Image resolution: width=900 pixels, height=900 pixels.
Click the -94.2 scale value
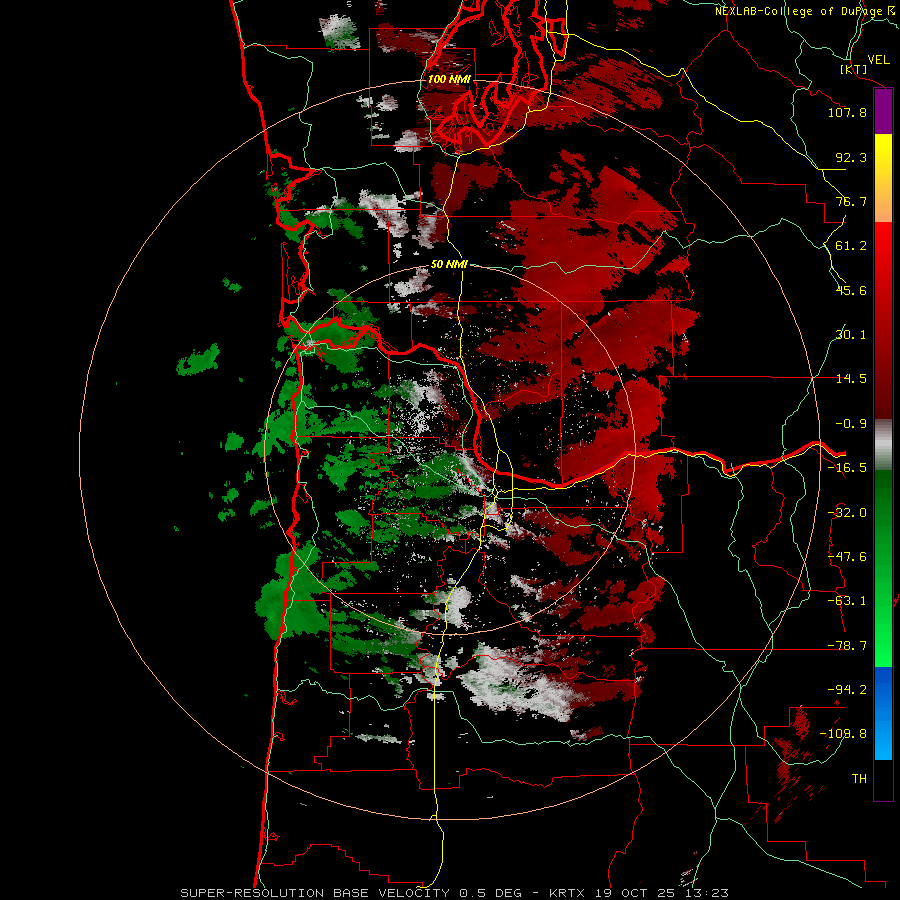(x=847, y=690)
